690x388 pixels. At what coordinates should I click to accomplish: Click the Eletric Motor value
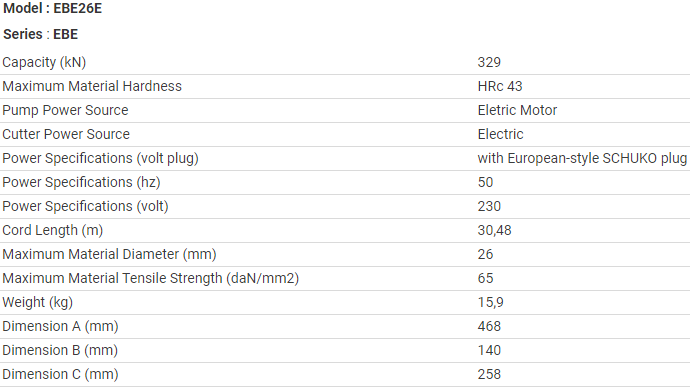(x=517, y=110)
